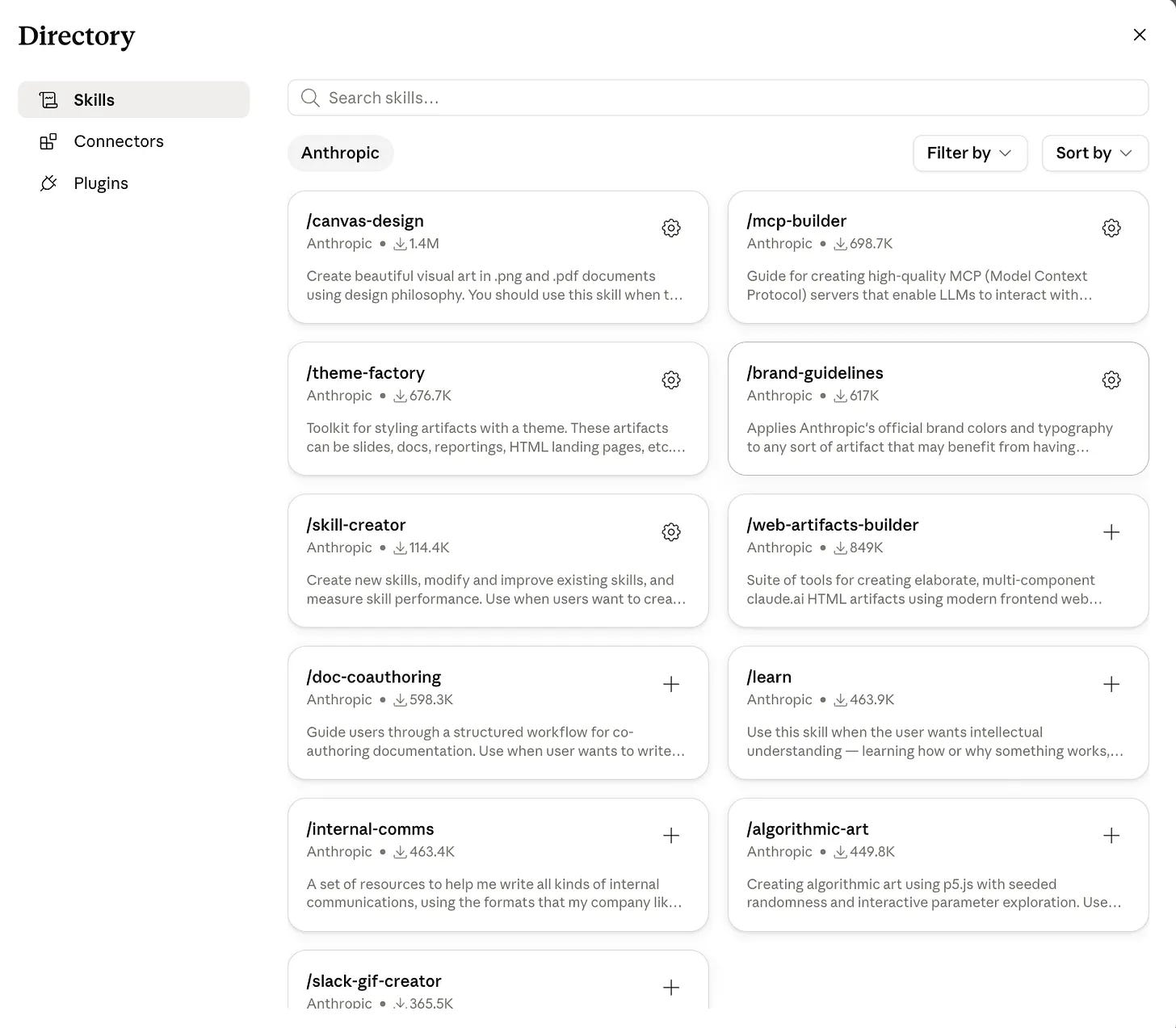Open settings gear for /canvas-design skill
The image size is (1176, 1028).
[671, 229]
